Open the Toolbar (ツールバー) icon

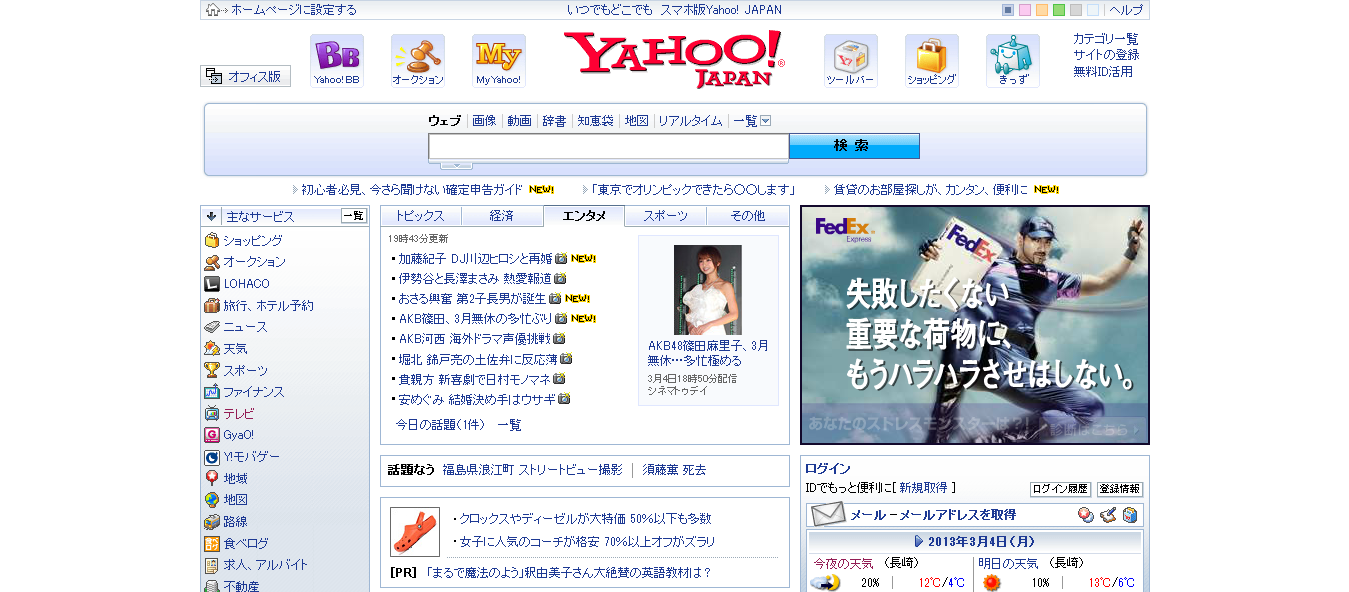coord(851,61)
